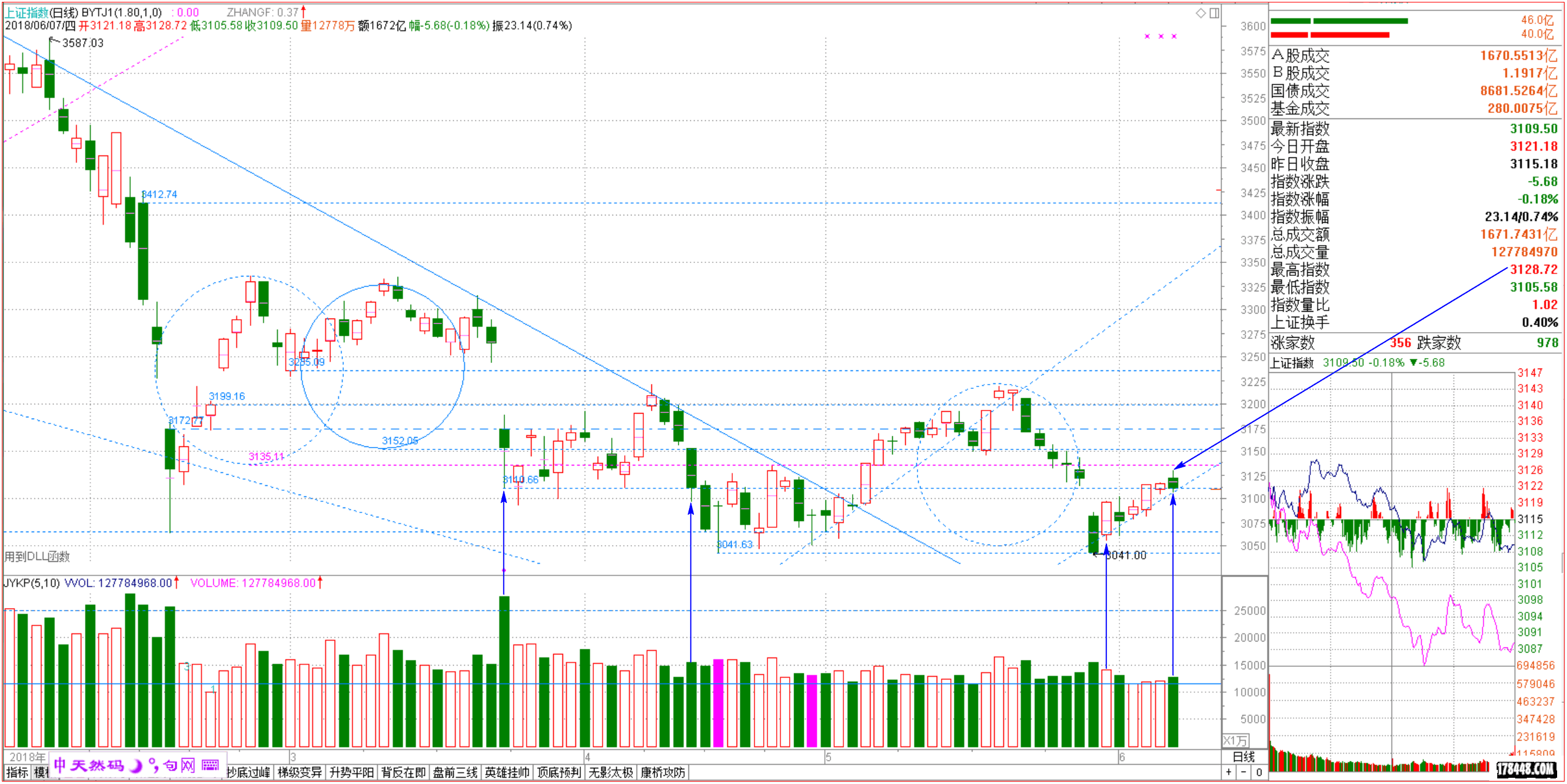Click the 涨家数 count 356
Image resolution: width=1567 pixels, height=784 pixels.
coord(1400,343)
